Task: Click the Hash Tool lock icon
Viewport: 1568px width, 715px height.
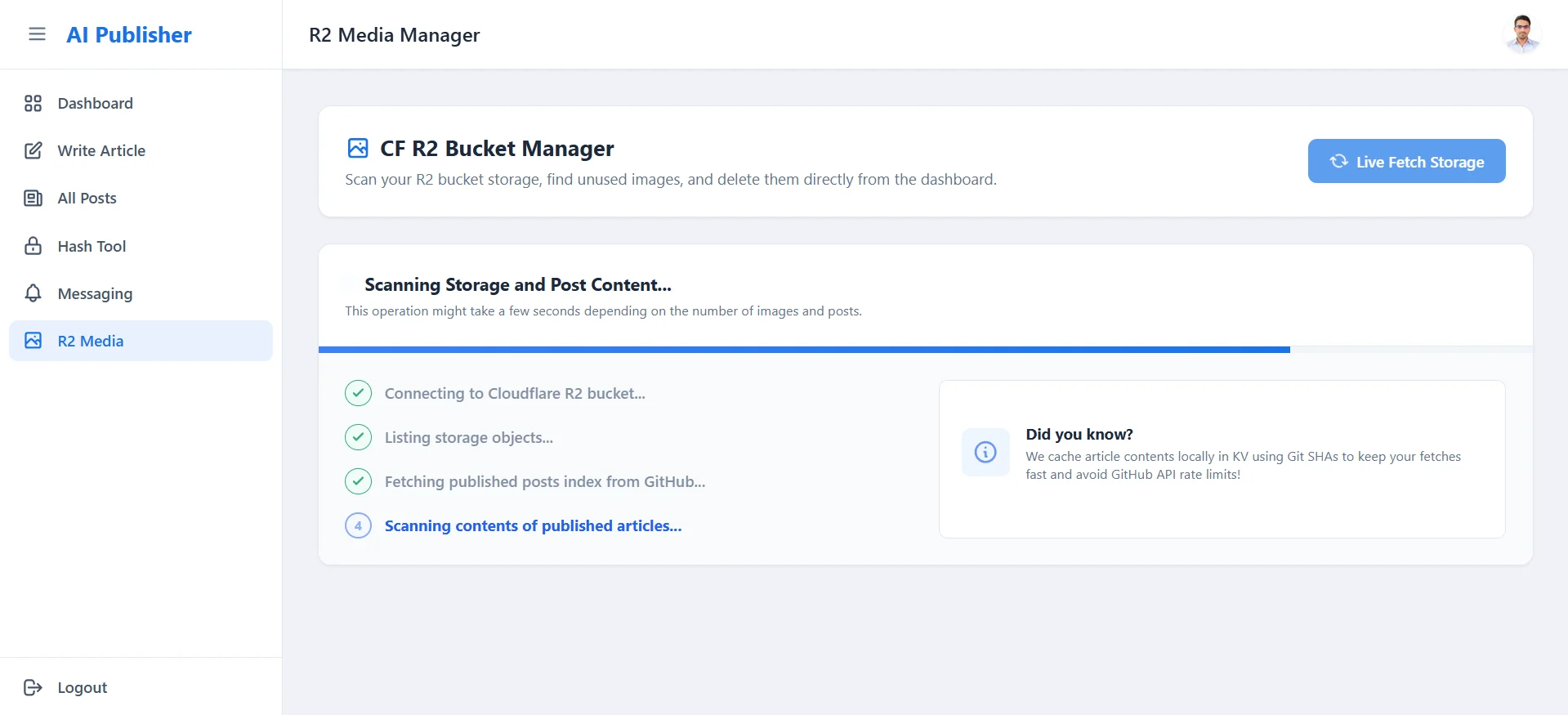Action: (33, 246)
